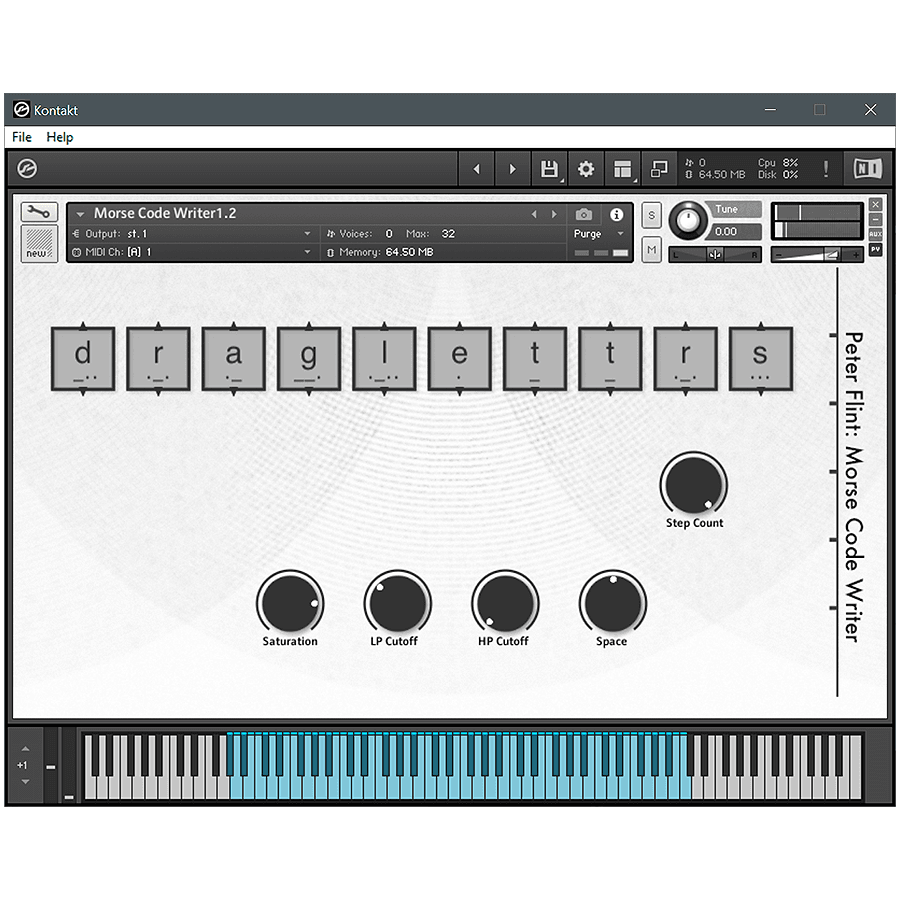Toggle the S solo button
The width and height of the screenshot is (900, 900).
(651, 216)
